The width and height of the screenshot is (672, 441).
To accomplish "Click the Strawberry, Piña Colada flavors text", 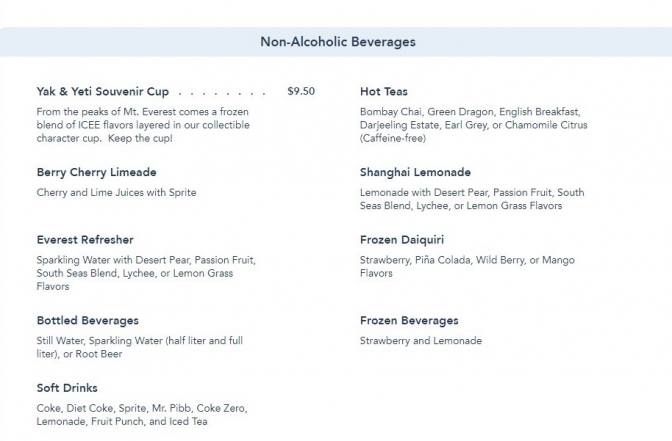I will pos(467,266).
